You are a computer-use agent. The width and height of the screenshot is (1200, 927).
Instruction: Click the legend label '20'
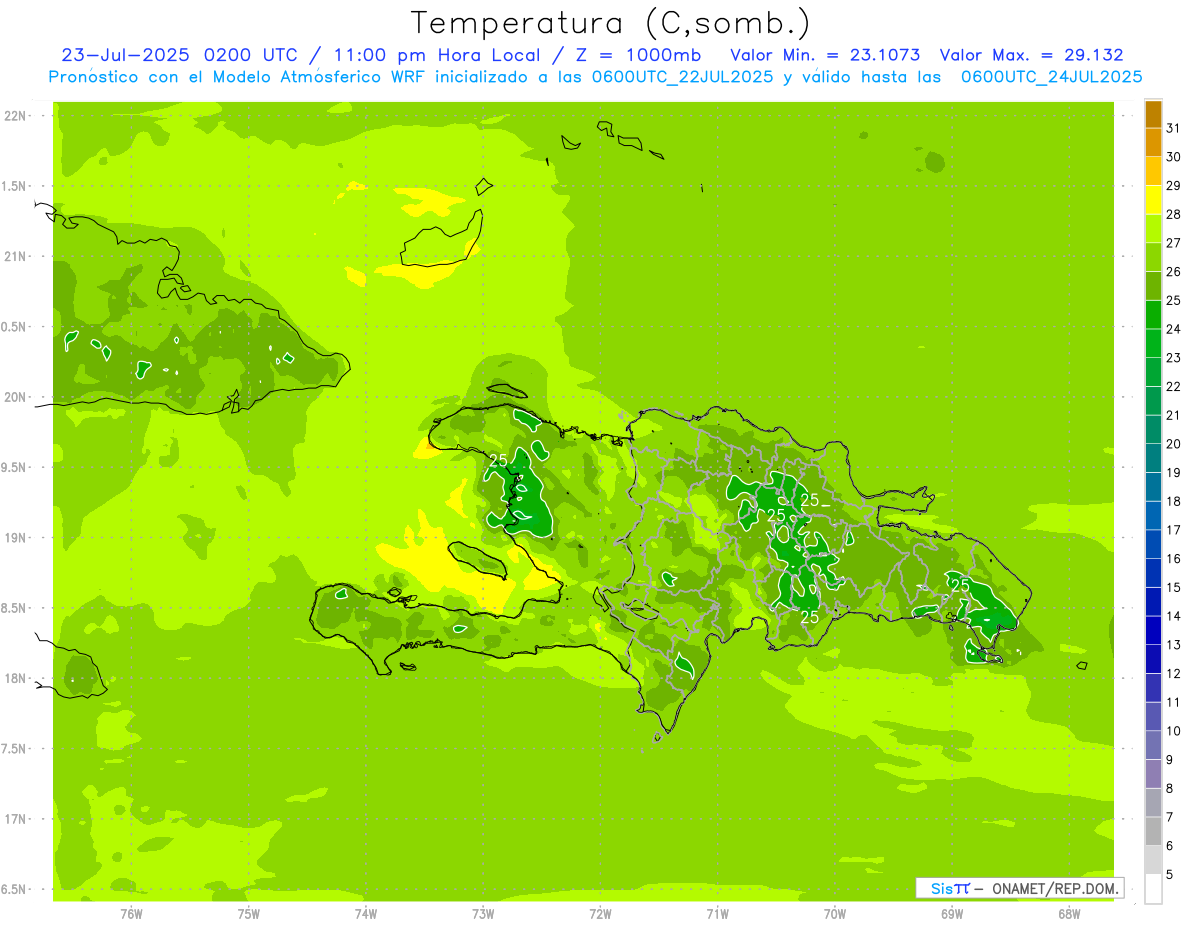click(1174, 443)
